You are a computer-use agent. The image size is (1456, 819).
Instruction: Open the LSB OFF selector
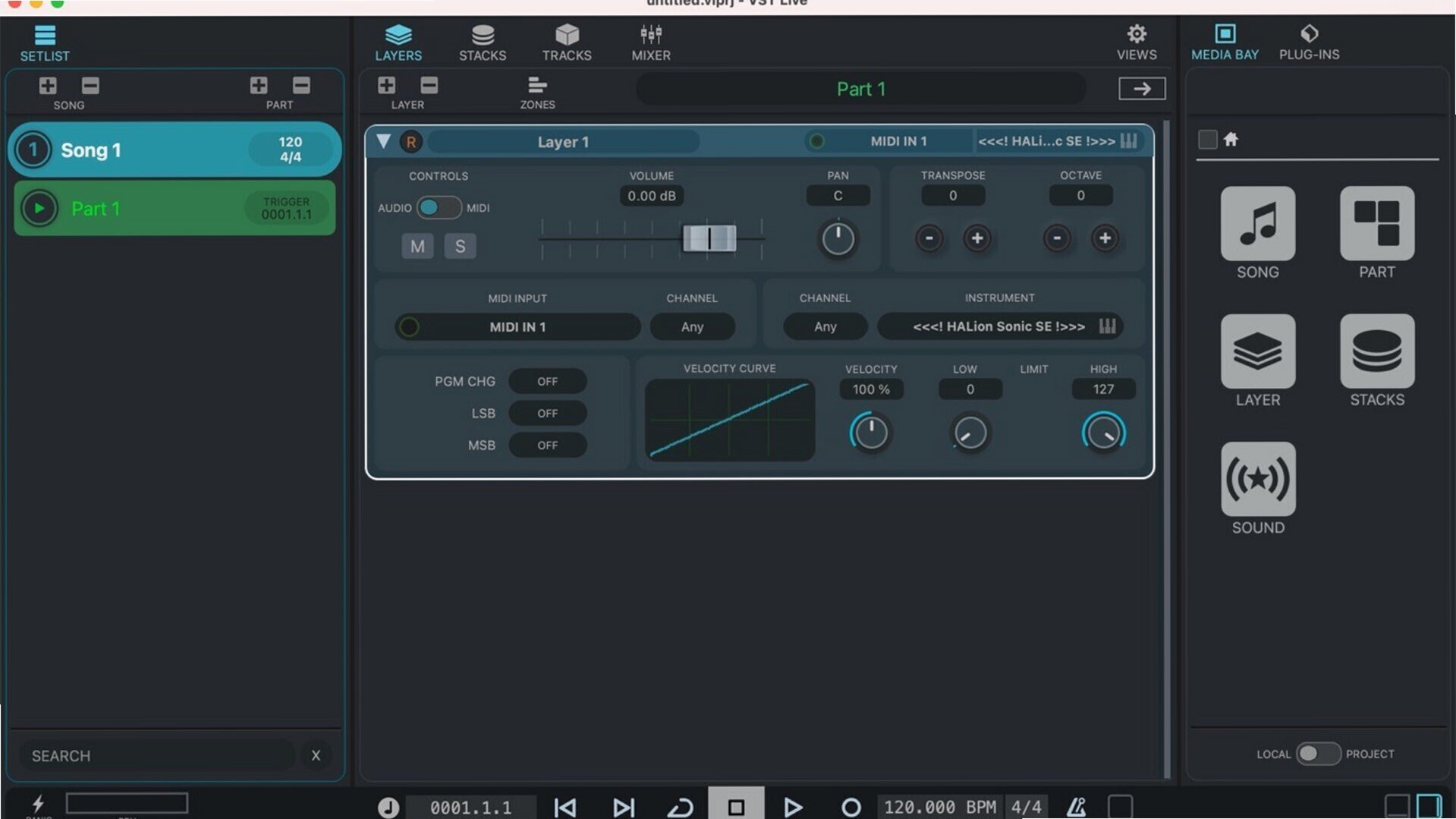547,413
